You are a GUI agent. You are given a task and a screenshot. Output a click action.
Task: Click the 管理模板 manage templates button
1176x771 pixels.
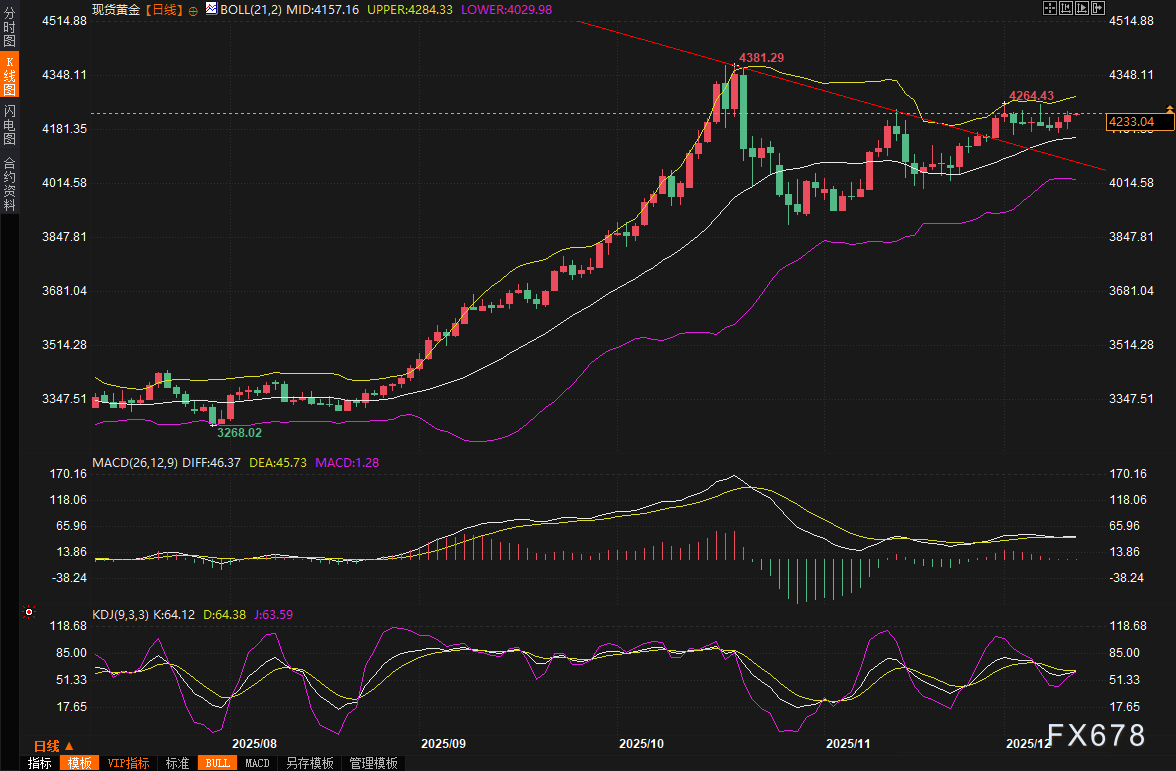pos(373,763)
